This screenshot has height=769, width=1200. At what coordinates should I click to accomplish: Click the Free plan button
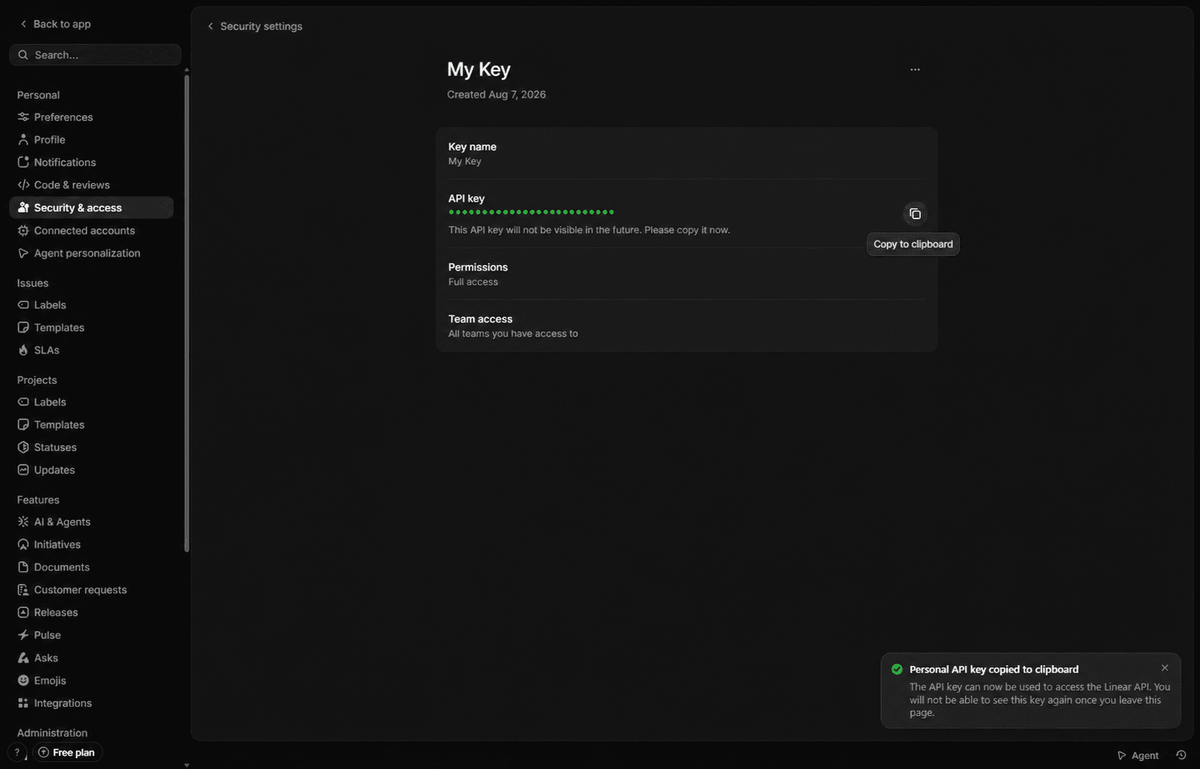pos(67,752)
